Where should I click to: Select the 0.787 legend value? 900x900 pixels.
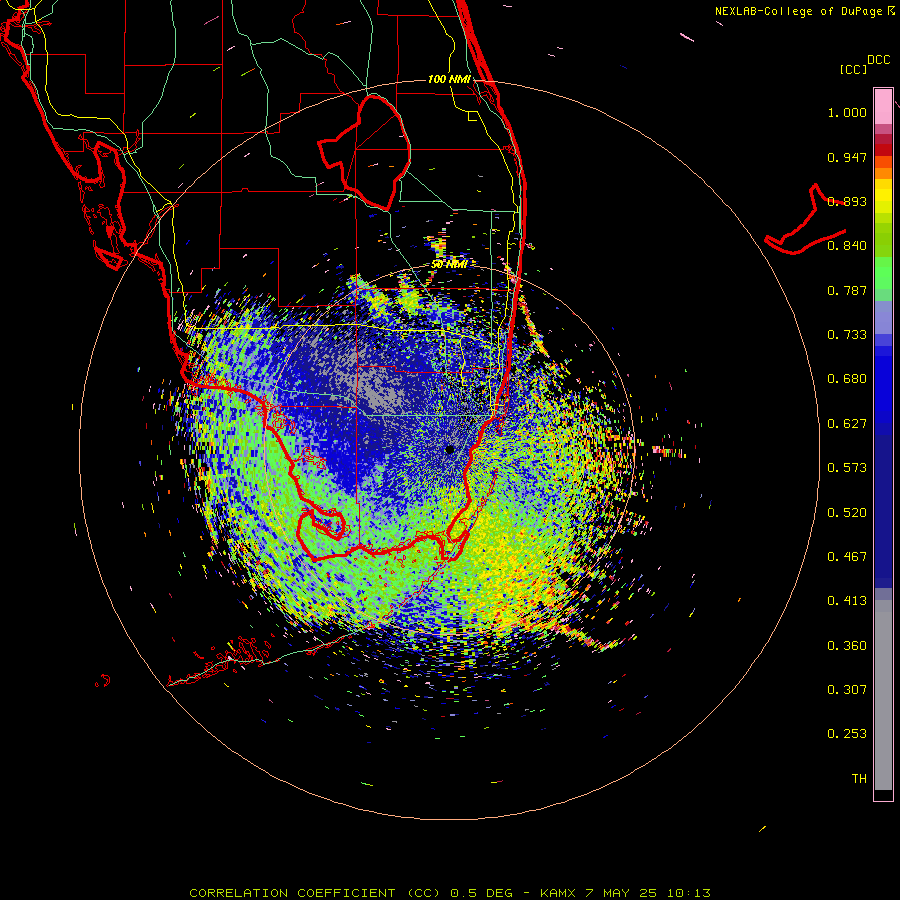point(847,290)
